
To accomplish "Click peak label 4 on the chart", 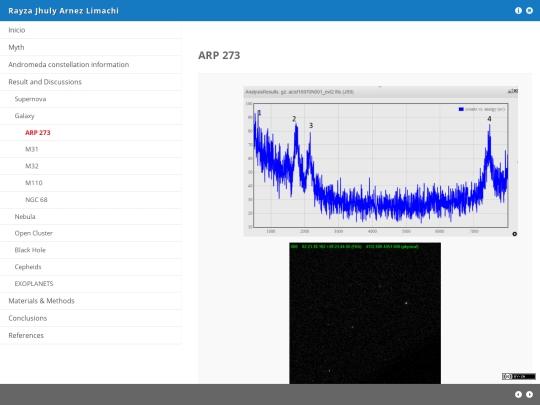I will [489, 119].
